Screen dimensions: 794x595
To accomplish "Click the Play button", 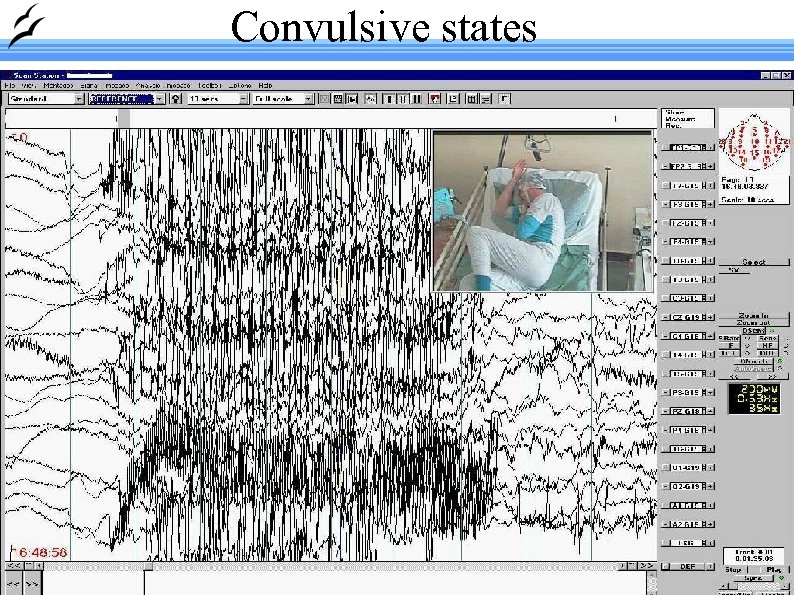I will point(773,569).
